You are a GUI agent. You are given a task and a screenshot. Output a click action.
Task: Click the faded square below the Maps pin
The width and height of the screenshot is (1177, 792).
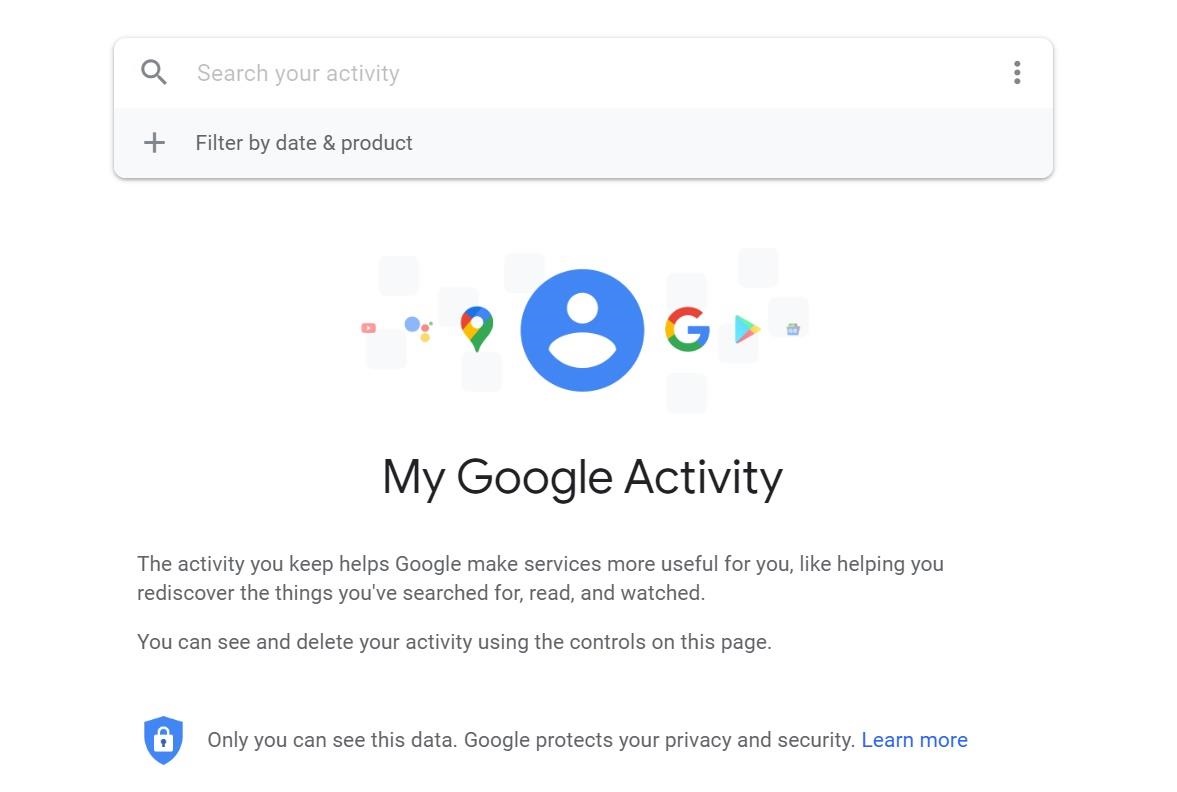point(481,372)
